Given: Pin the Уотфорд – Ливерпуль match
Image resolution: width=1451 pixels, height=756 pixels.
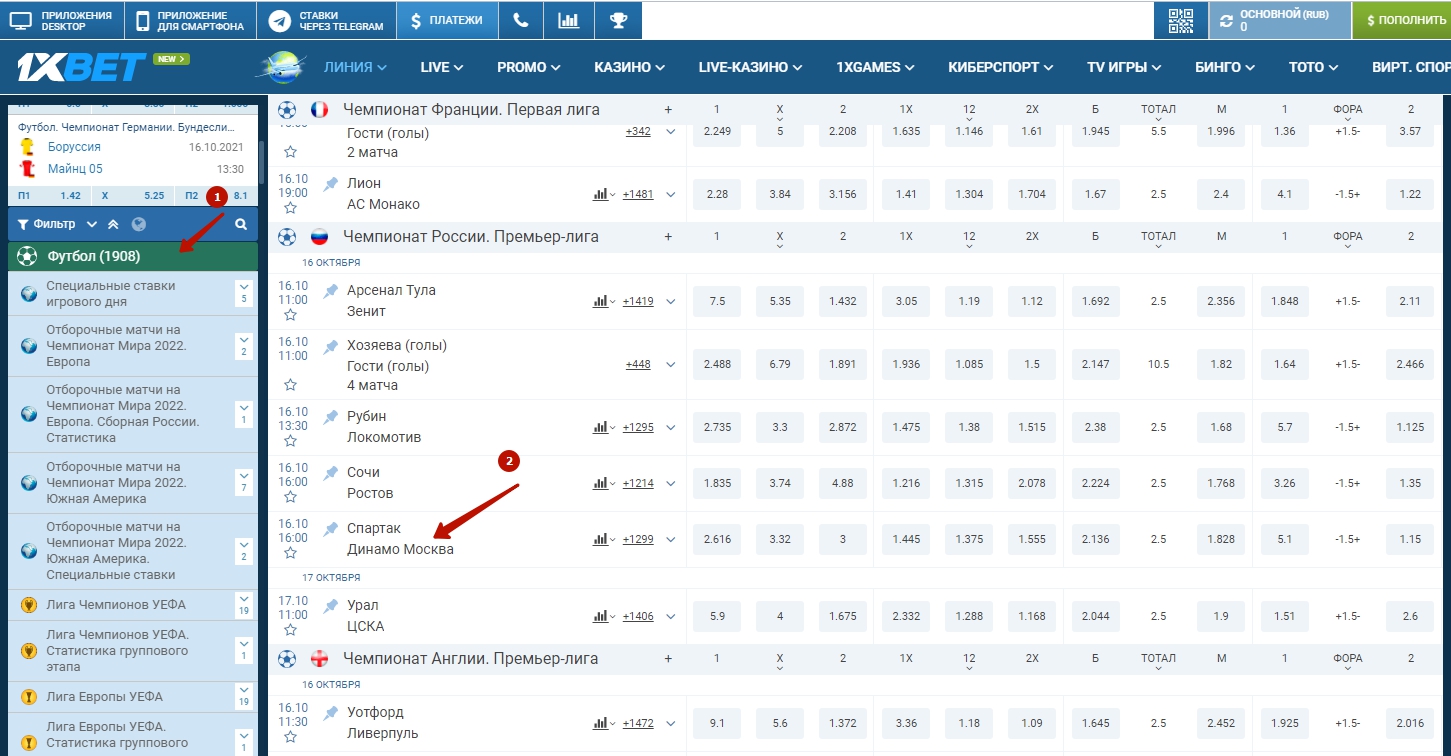Looking at the screenshot, I should coord(331,713).
